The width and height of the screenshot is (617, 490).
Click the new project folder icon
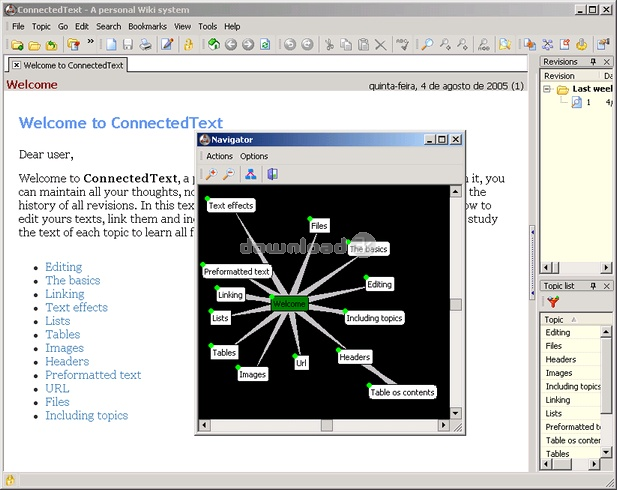coord(17,45)
